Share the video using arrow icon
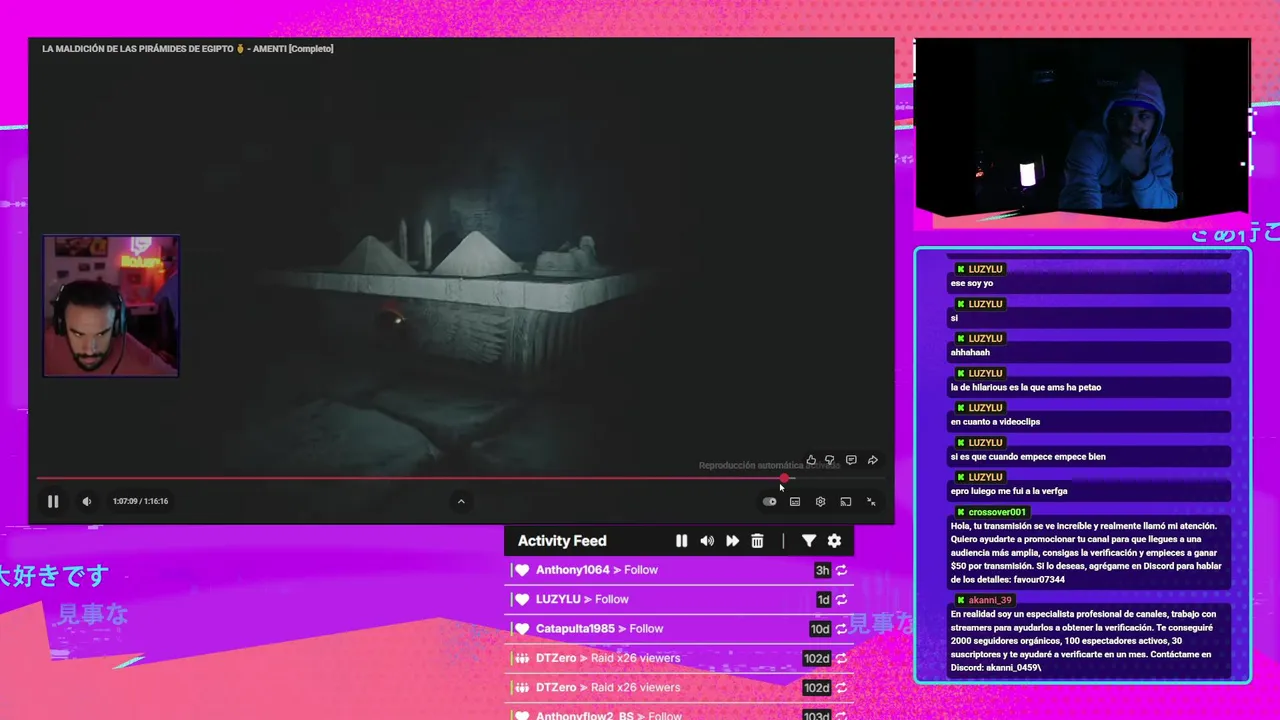This screenshot has width=1280, height=720. coord(873,460)
